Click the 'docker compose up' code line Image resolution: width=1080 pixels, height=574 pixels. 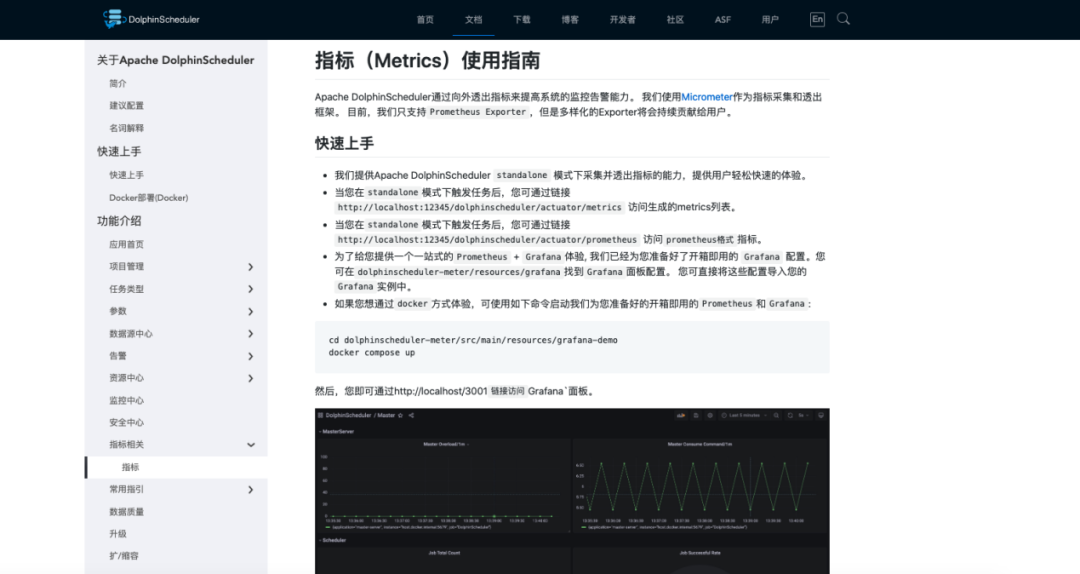[x=372, y=353]
